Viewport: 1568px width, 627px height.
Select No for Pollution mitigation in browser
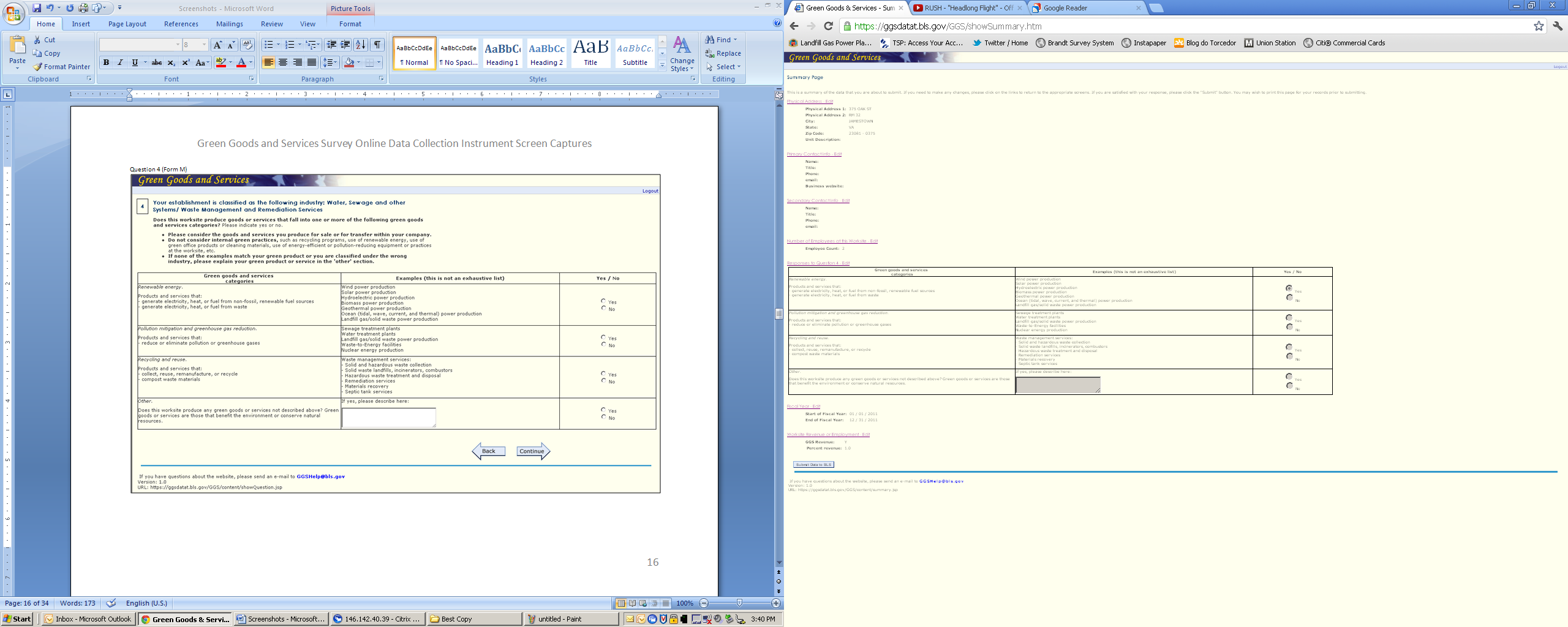click(x=1289, y=327)
